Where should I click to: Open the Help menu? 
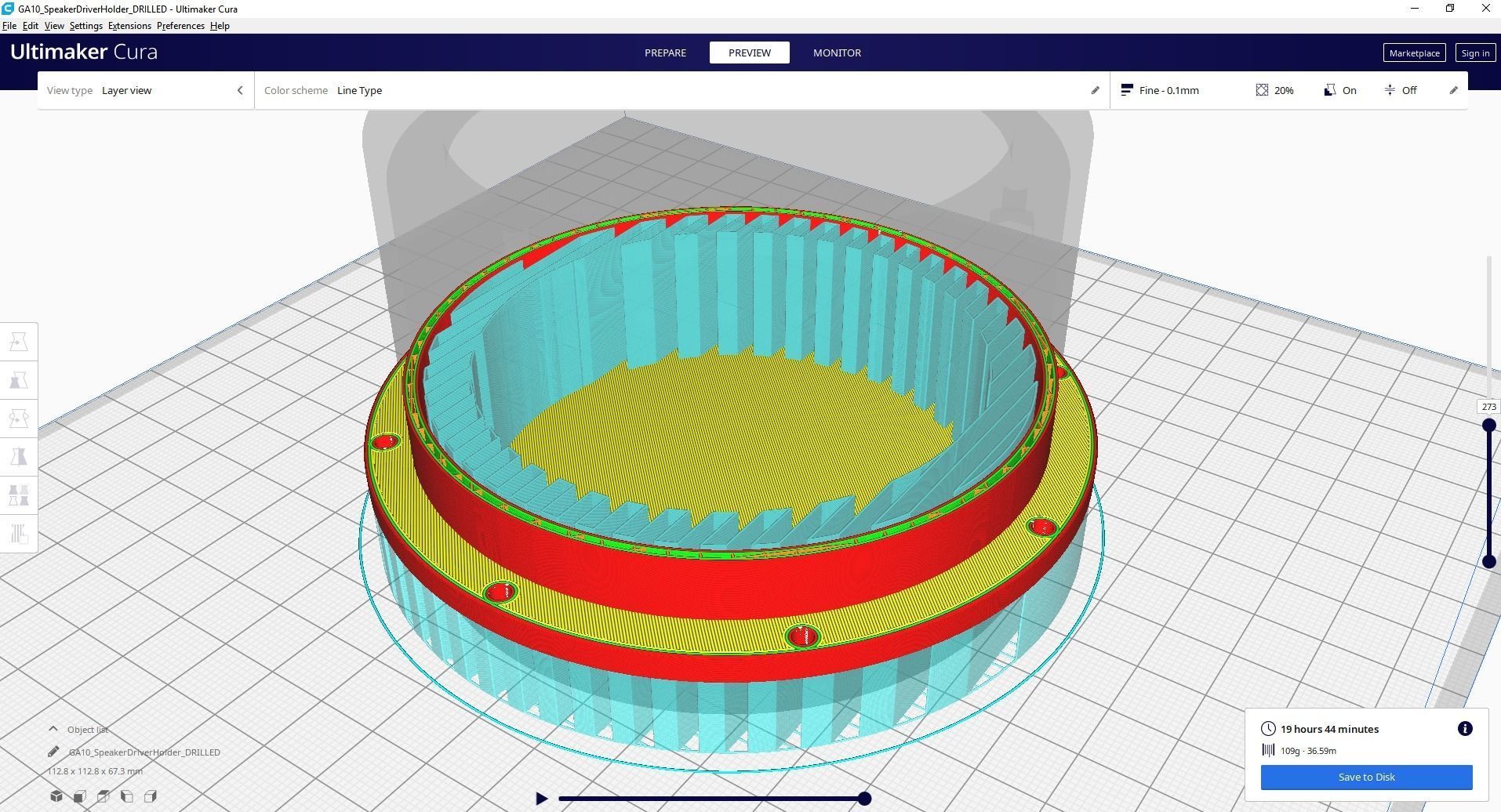[x=220, y=26]
